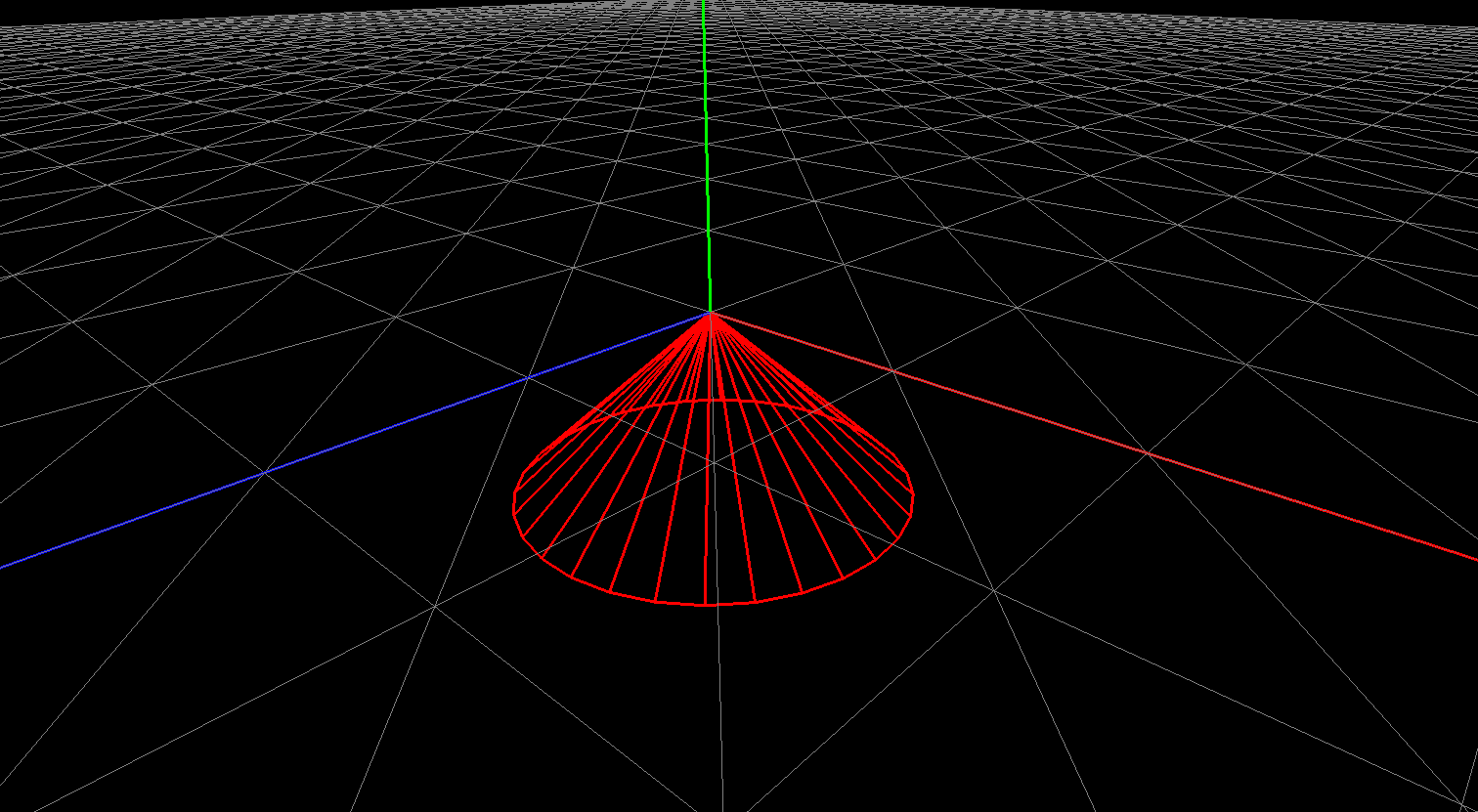
Task: Click the red X axis line extending right
Action: tap(1095, 437)
